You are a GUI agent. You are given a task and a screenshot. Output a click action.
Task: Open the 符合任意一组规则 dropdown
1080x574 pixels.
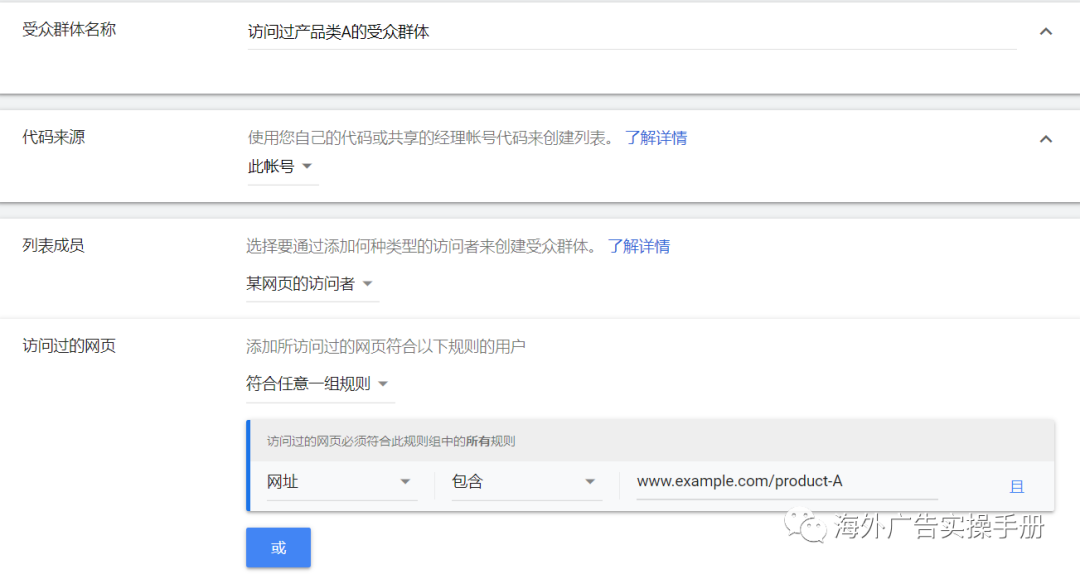click(320, 384)
